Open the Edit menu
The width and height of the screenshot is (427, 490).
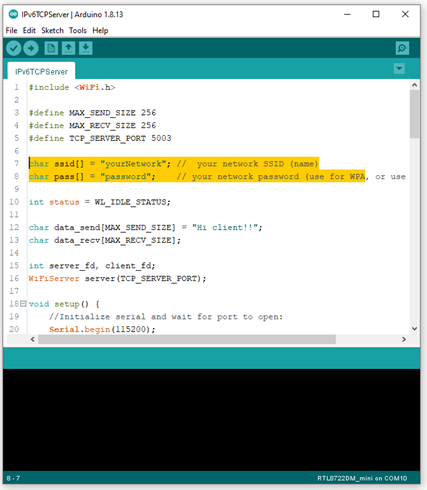tap(29, 31)
